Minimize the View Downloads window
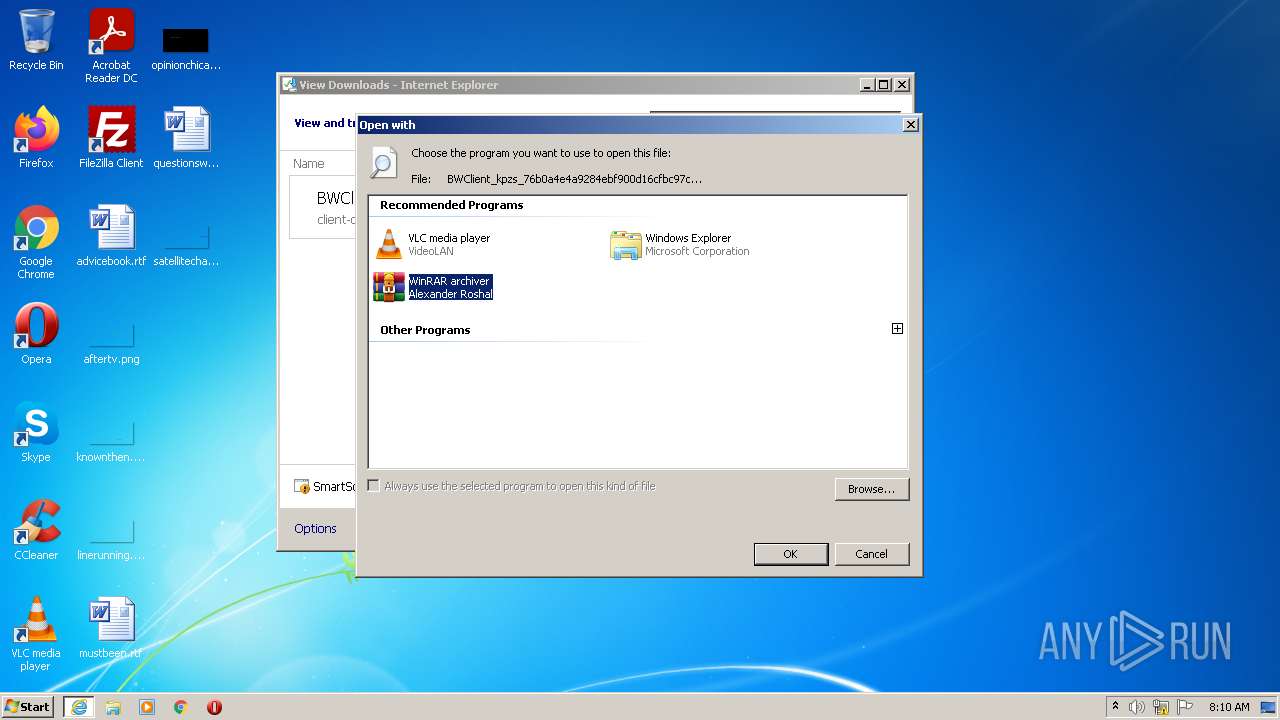This screenshot has width=1280, height=720. pos(867,85)
